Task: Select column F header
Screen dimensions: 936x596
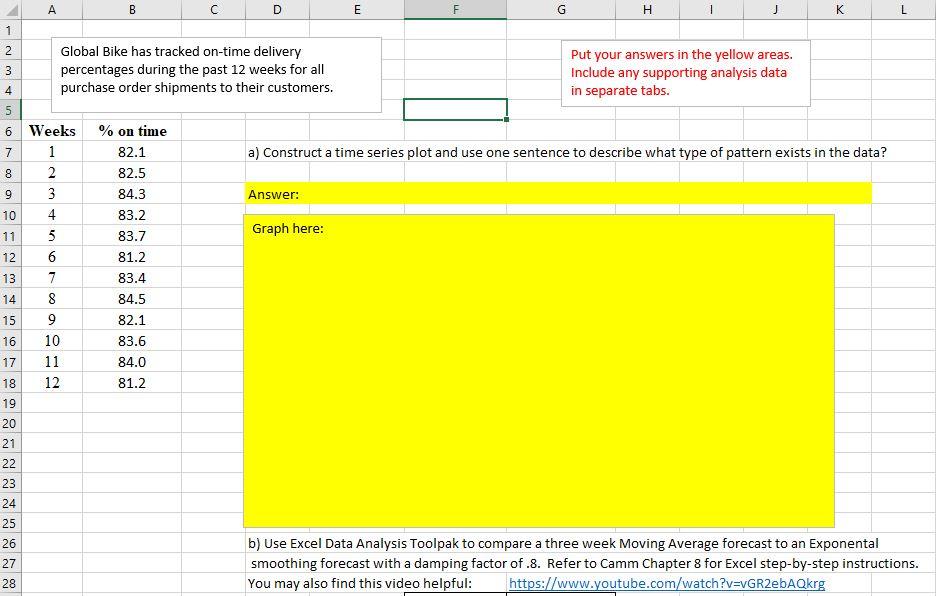Action: click(455, 9)
